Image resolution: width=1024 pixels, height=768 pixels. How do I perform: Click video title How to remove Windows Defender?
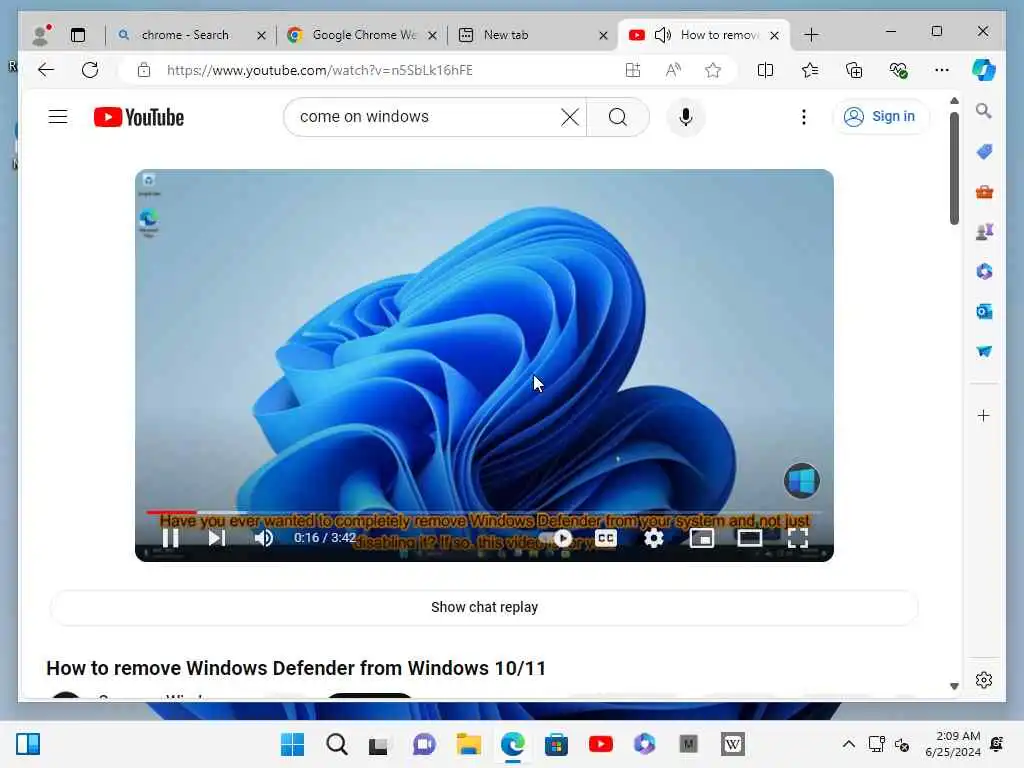(296, 668)
